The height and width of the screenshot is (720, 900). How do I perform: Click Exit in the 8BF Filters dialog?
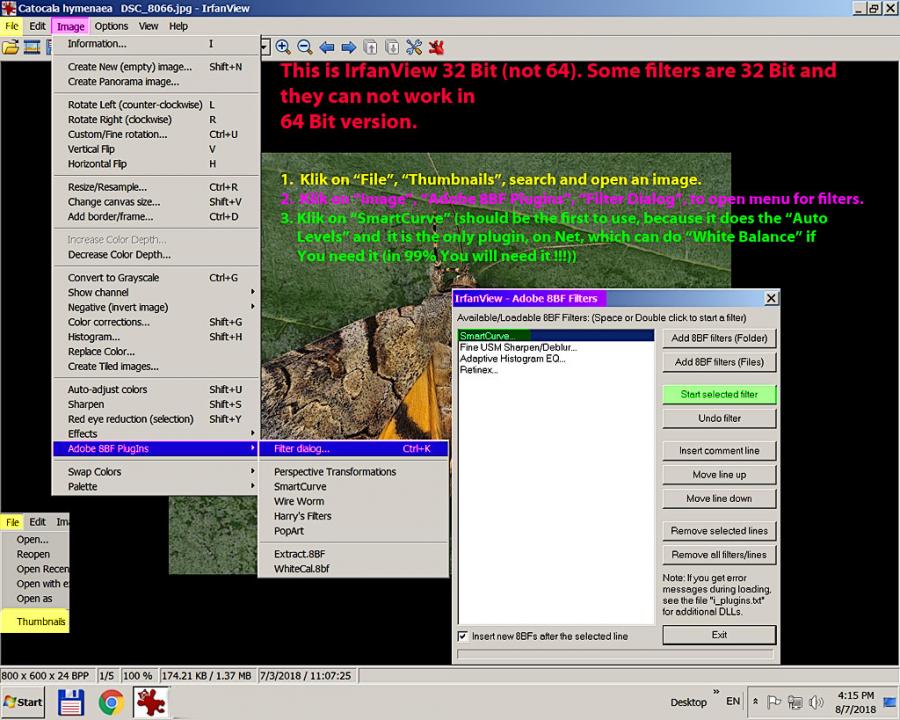[x=719, y=635]
